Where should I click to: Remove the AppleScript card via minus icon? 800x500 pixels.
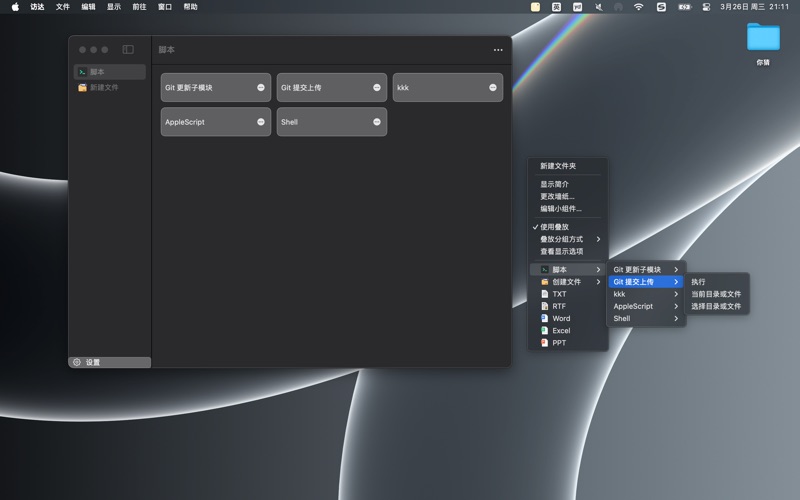click(261, 122)
